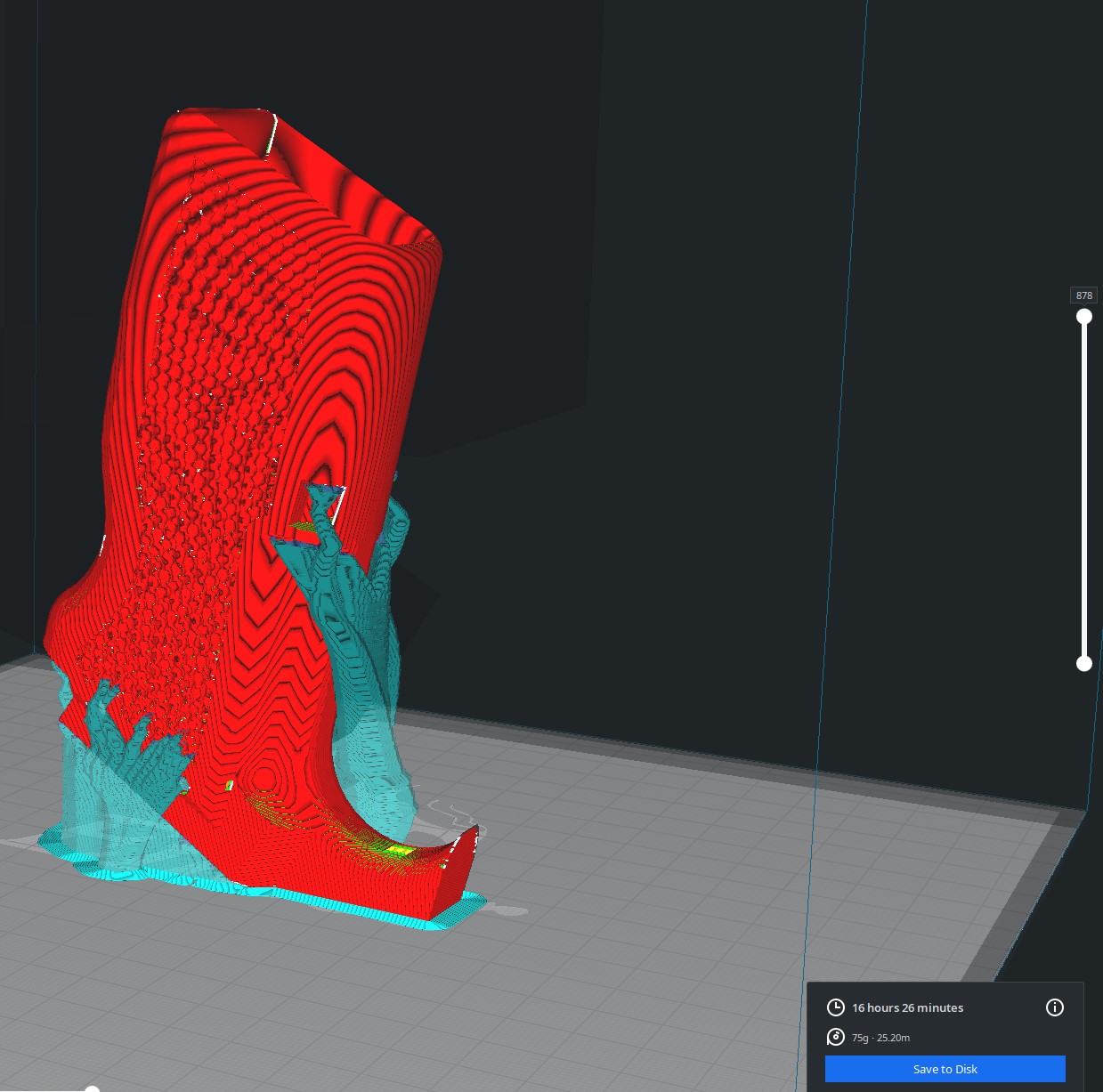Select the layer number field showing 878
The height and width of the screenshot is (1092, 1103).
pyautogui.click(x=1083, y=295)
